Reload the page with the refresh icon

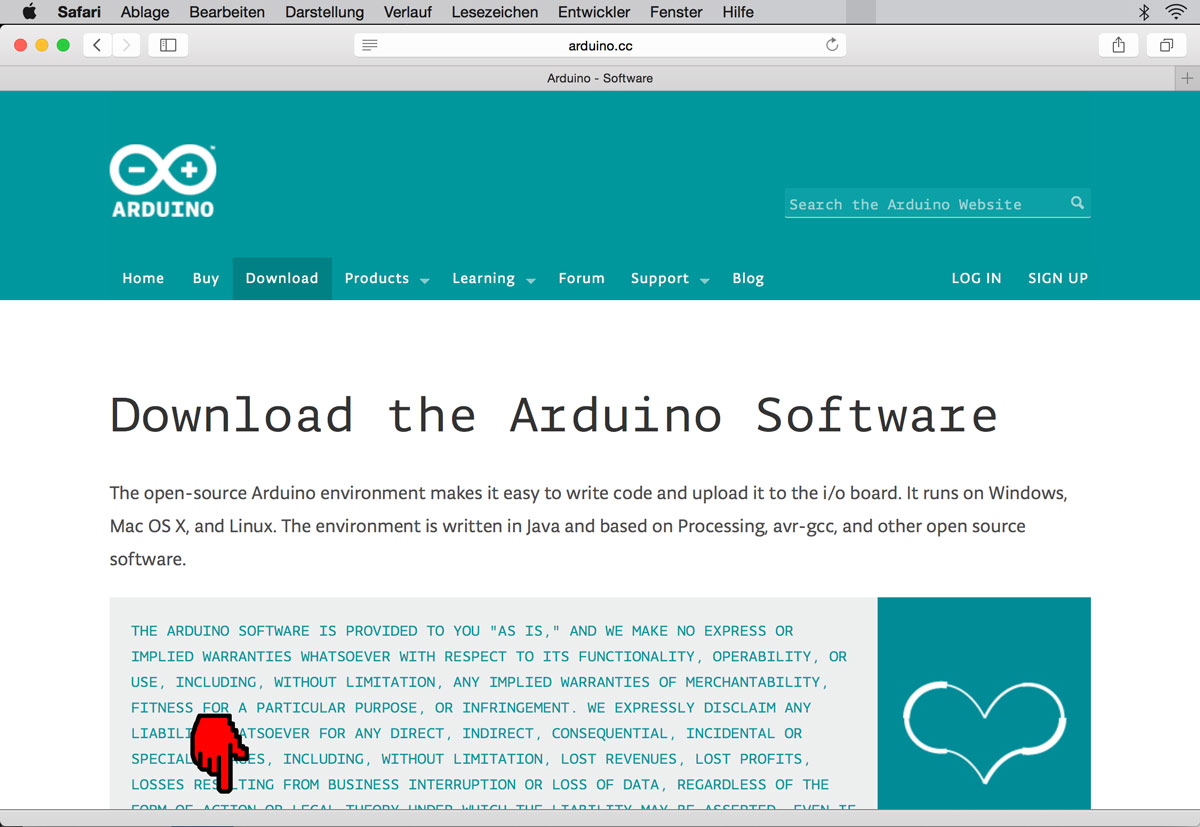831,45
